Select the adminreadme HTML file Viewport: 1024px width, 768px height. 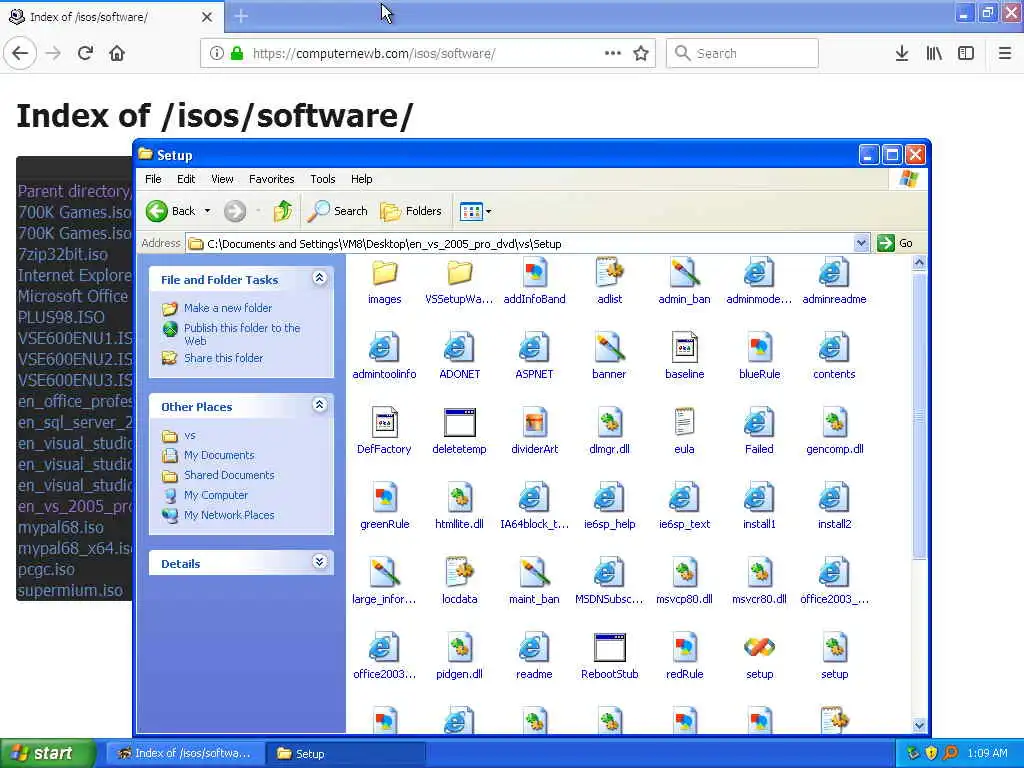pyautogui.click(x=834, y=272)
